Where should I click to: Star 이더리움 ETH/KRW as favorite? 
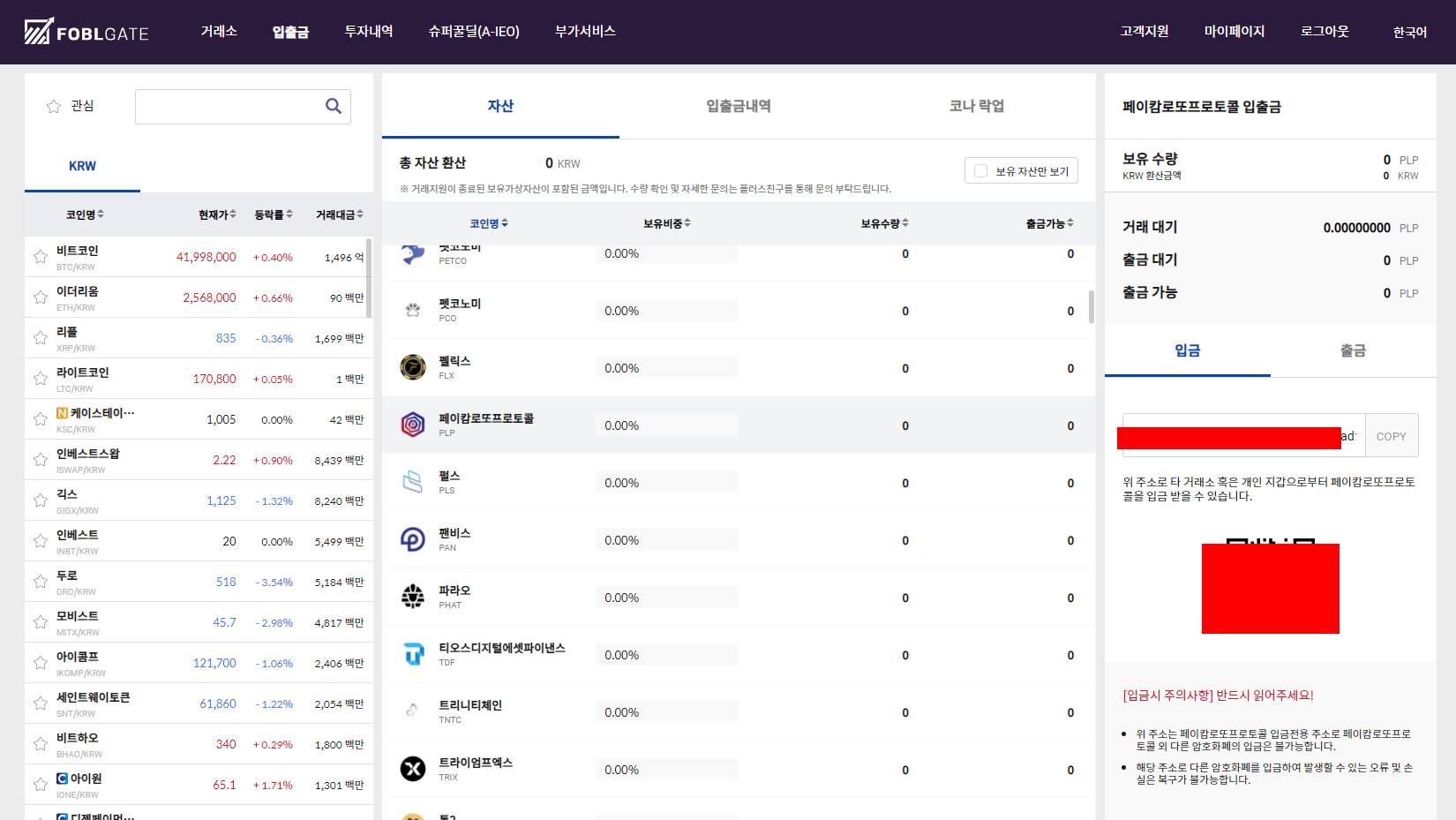[40, 297]
